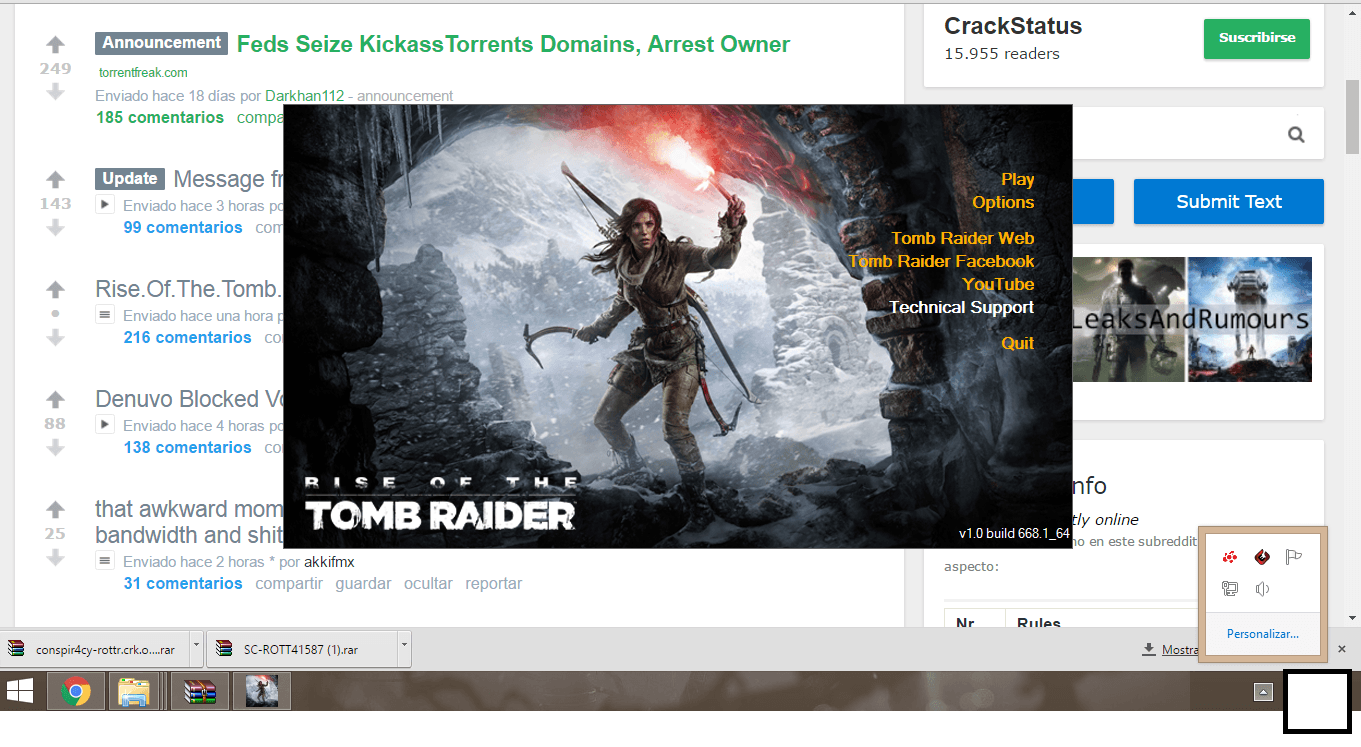Show hidden tray icons arrow
The width and height of the screenshot is (1361, 747).
1264,692
